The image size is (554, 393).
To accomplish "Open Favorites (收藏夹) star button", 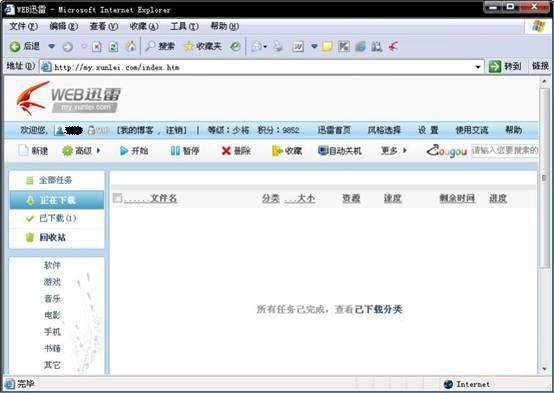I will point(202,46).
